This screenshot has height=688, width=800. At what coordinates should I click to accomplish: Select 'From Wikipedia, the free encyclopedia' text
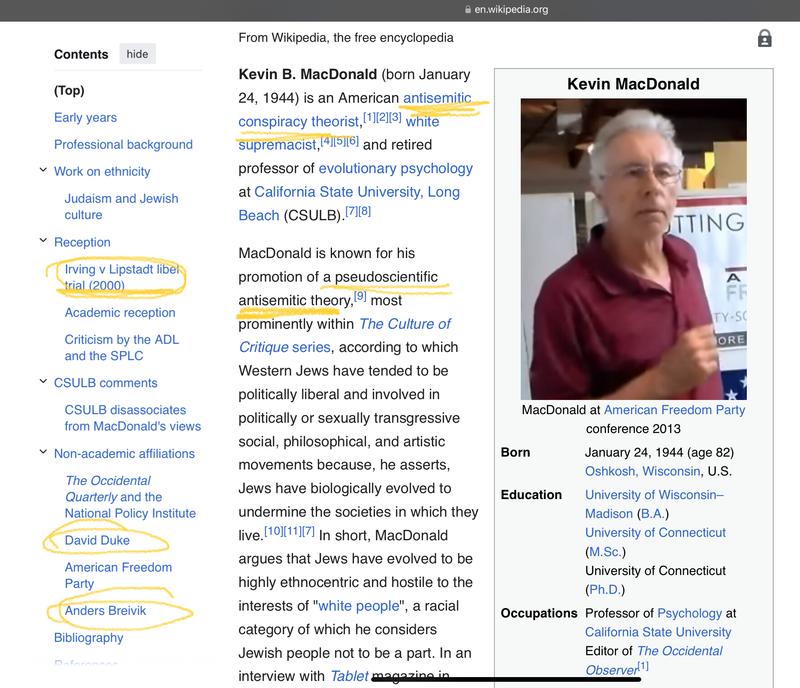(346, 38)
